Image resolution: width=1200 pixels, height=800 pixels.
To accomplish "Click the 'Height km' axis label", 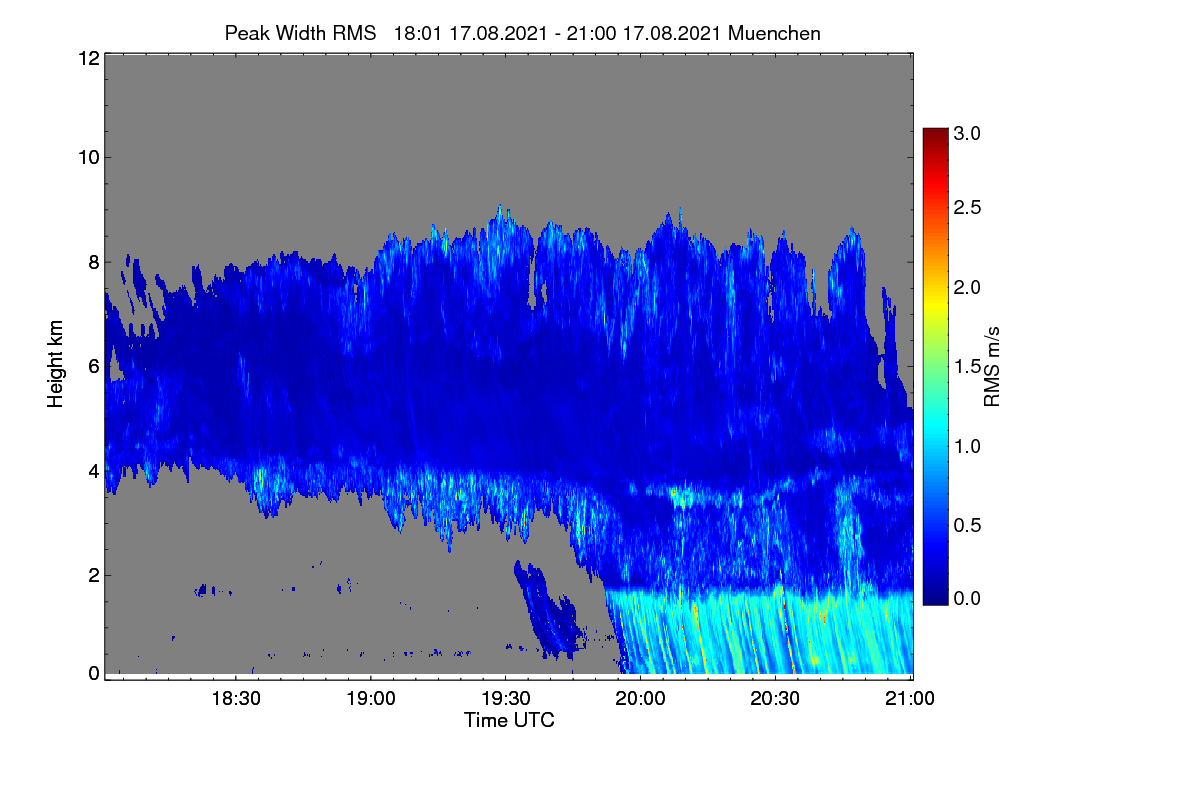I will point(56,365).
